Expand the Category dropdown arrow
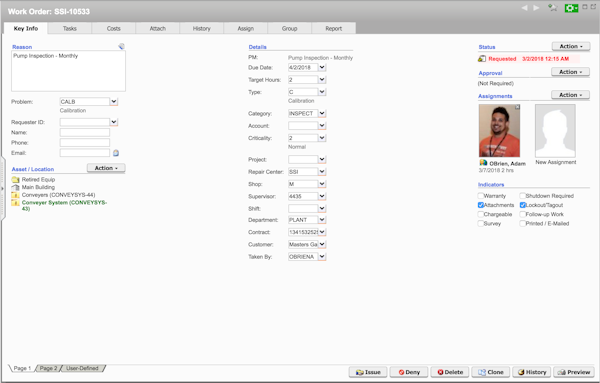 pyautogui.click(x=322, y=113)
